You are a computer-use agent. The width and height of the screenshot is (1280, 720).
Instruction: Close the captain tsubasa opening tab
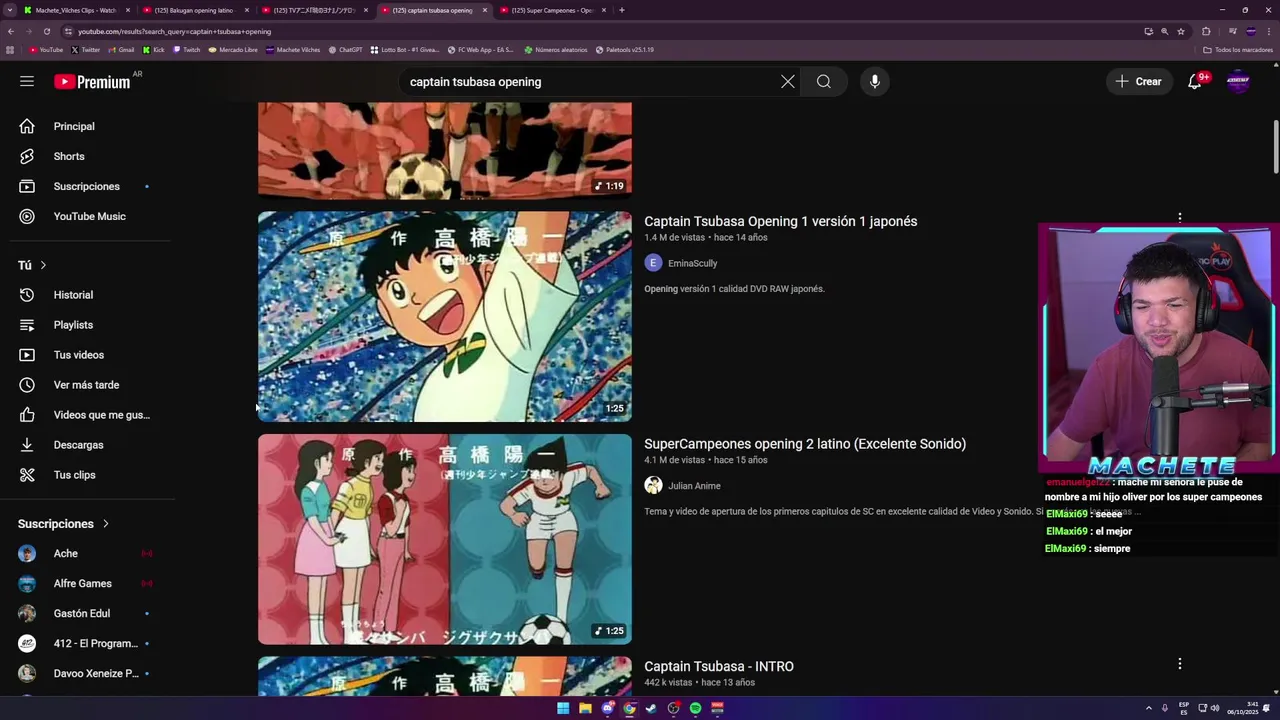click(485, 10)
